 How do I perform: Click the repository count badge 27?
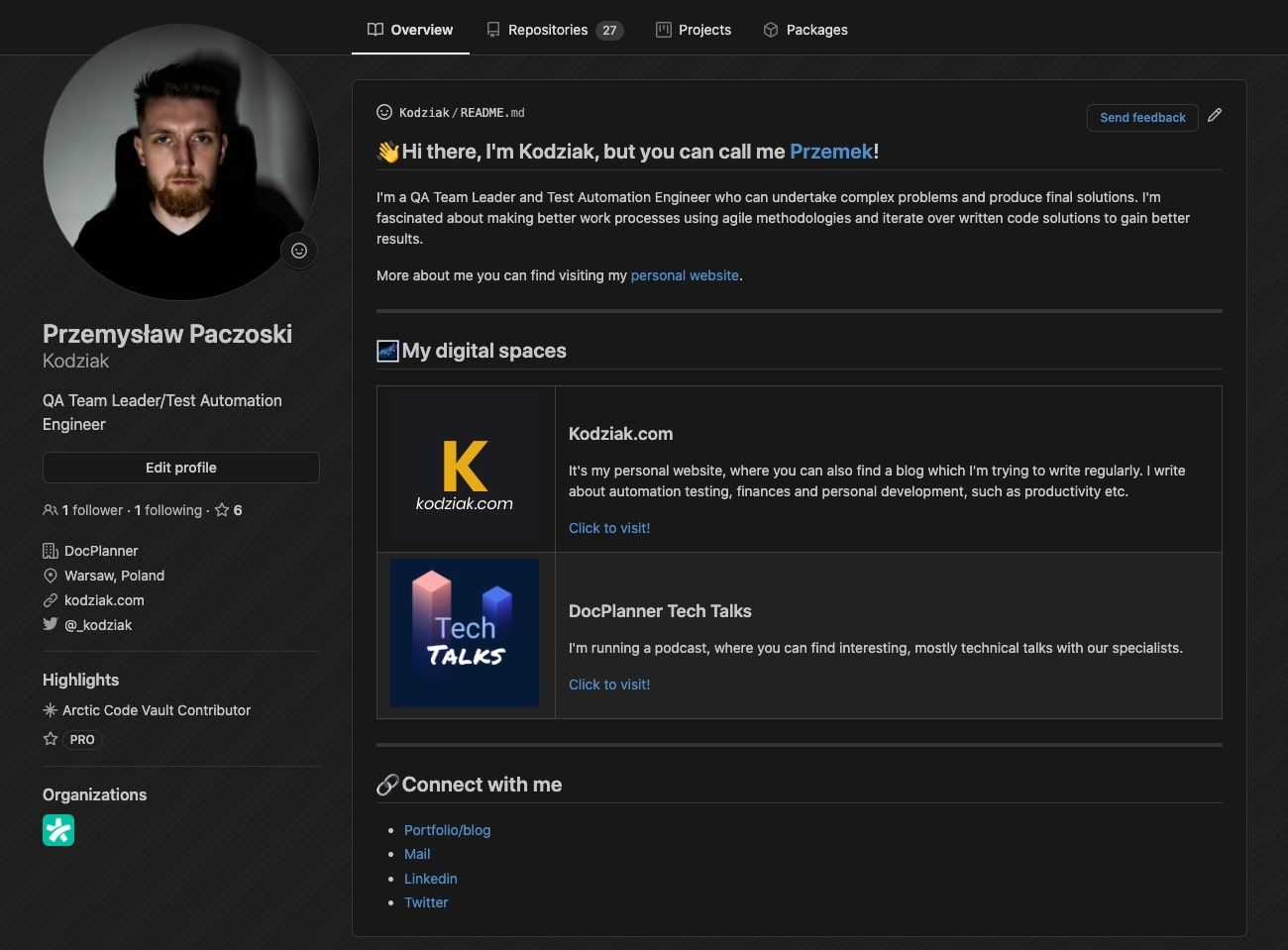[609, 30]
